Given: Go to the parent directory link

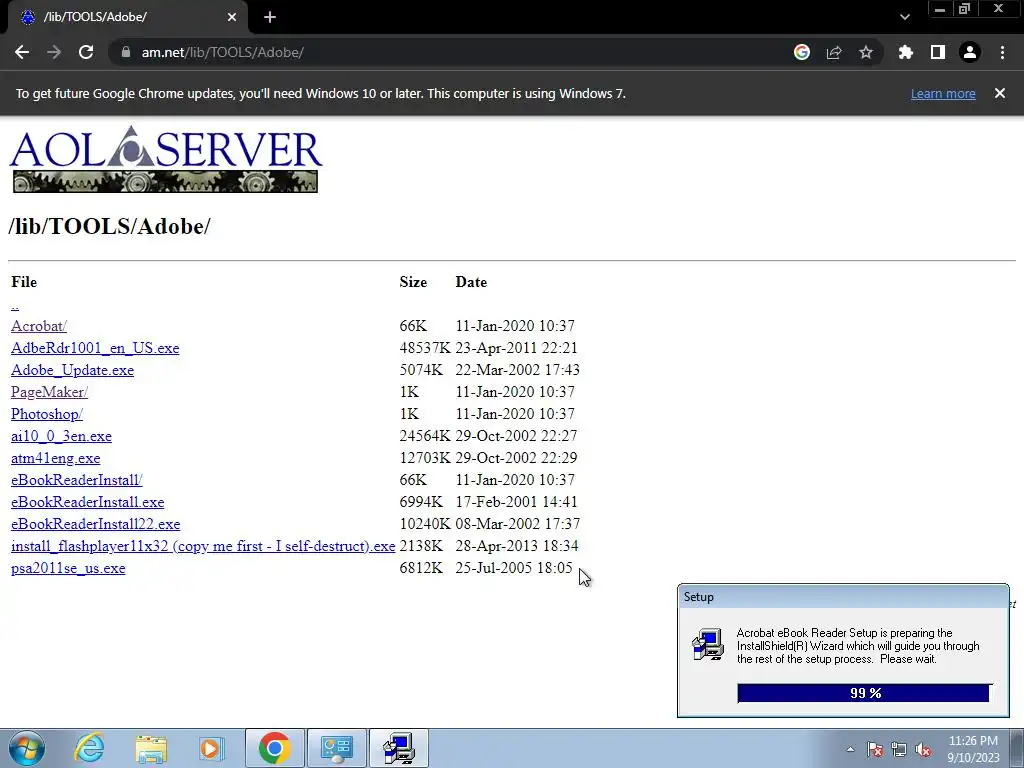Looking at the screenshot, I should pos(15,305).
